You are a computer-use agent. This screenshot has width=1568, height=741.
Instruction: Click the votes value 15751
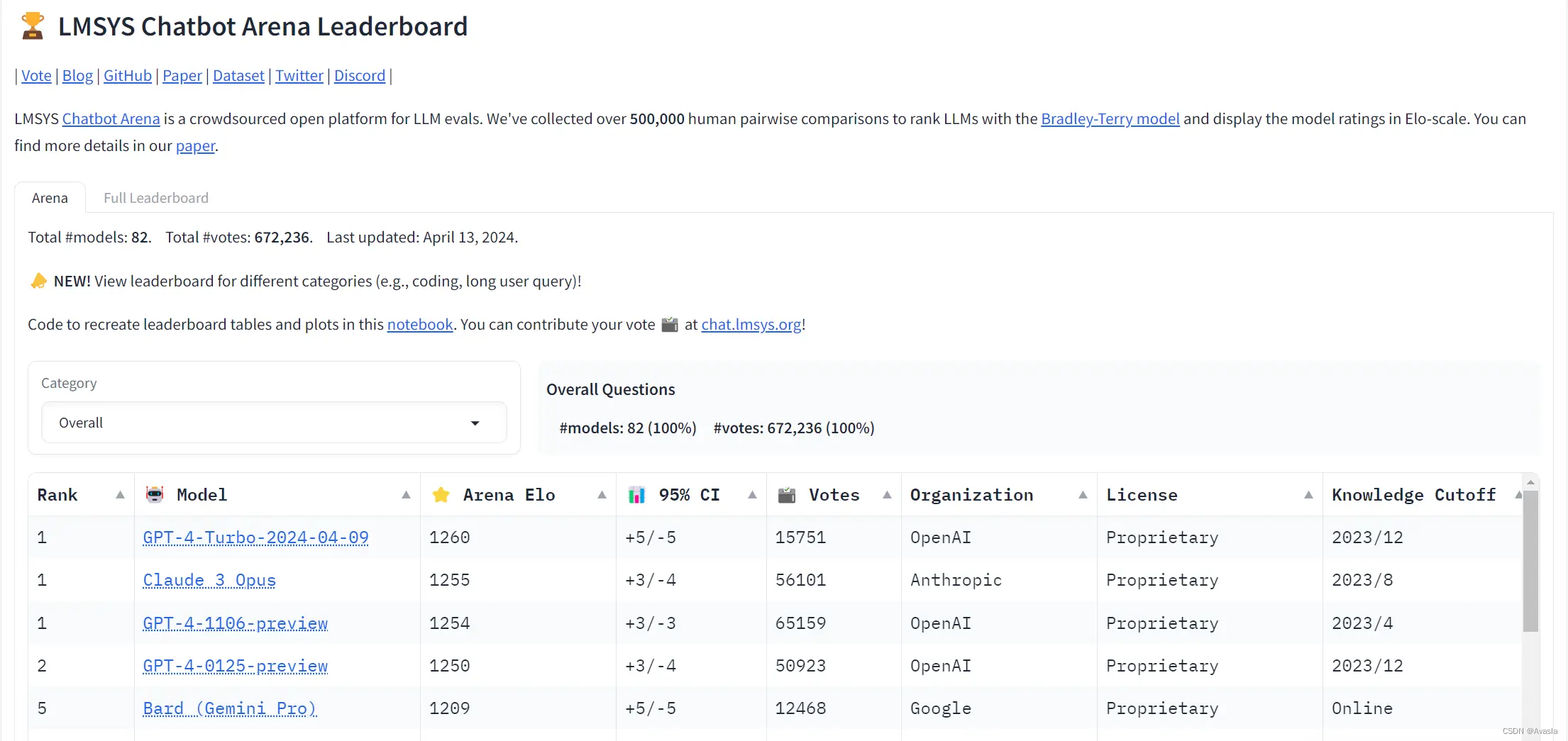(800, 537)
